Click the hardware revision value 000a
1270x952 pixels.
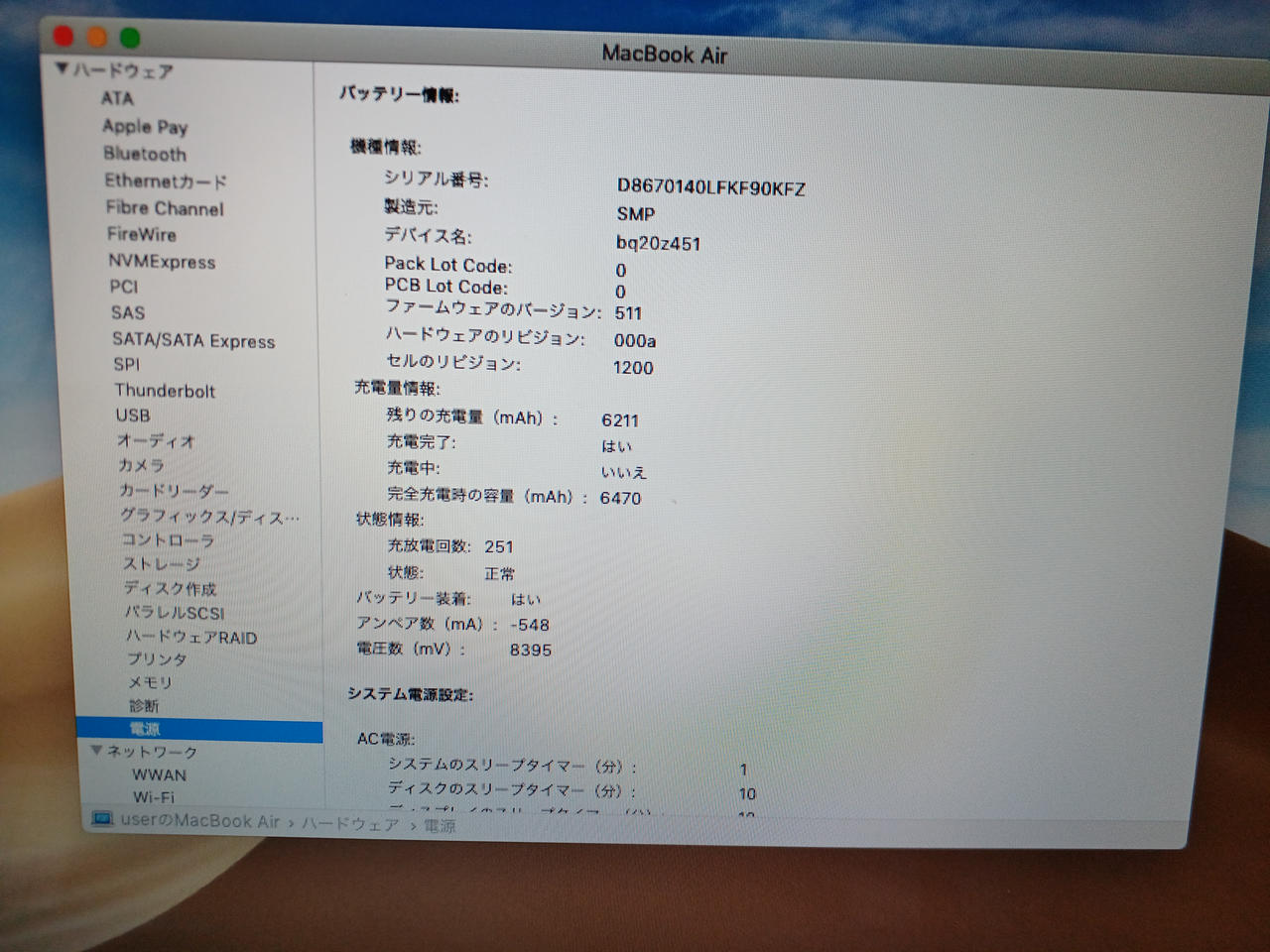click(x=635, y=341)
